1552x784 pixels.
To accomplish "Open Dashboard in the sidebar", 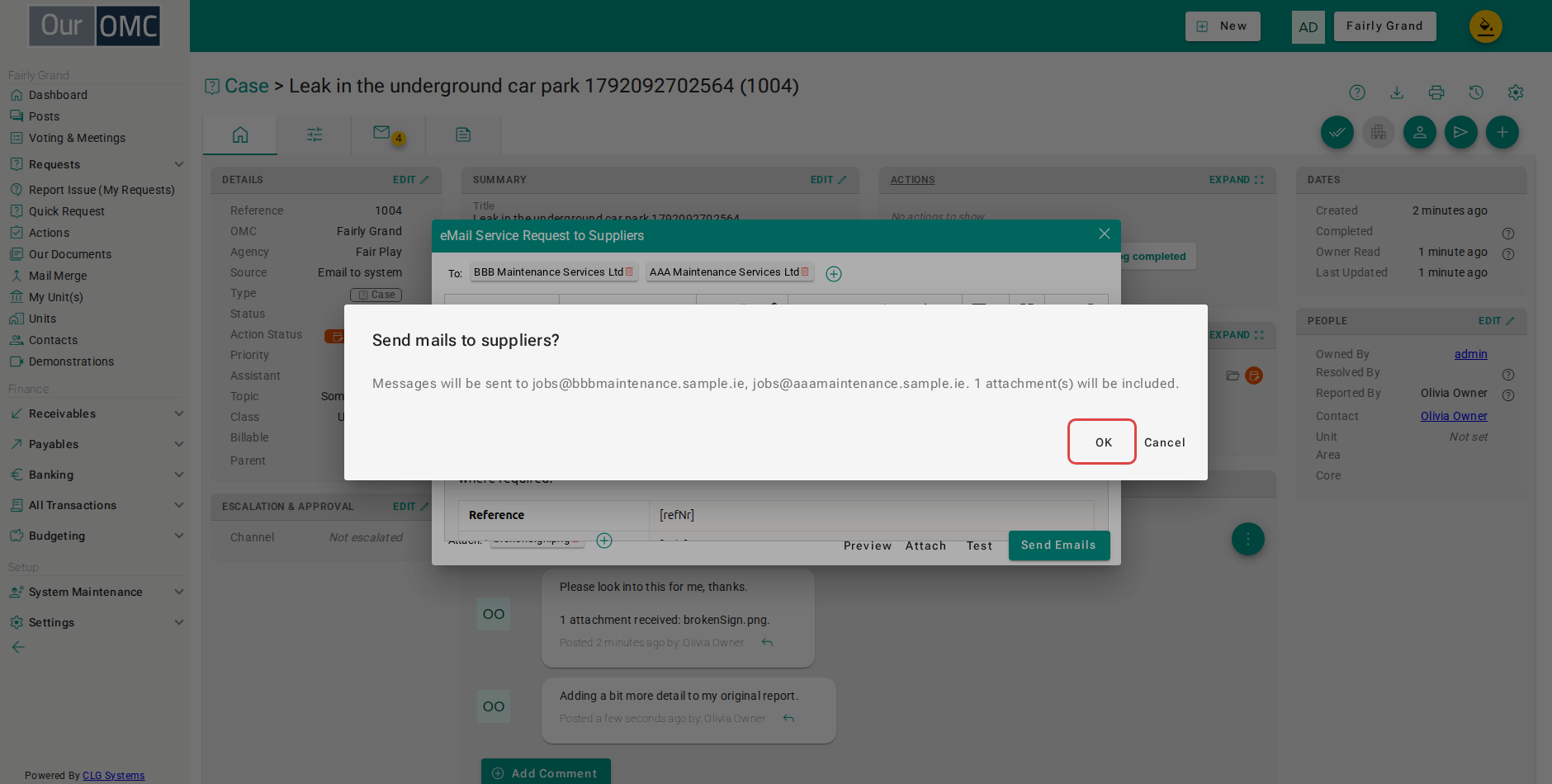I will point(58,95).
